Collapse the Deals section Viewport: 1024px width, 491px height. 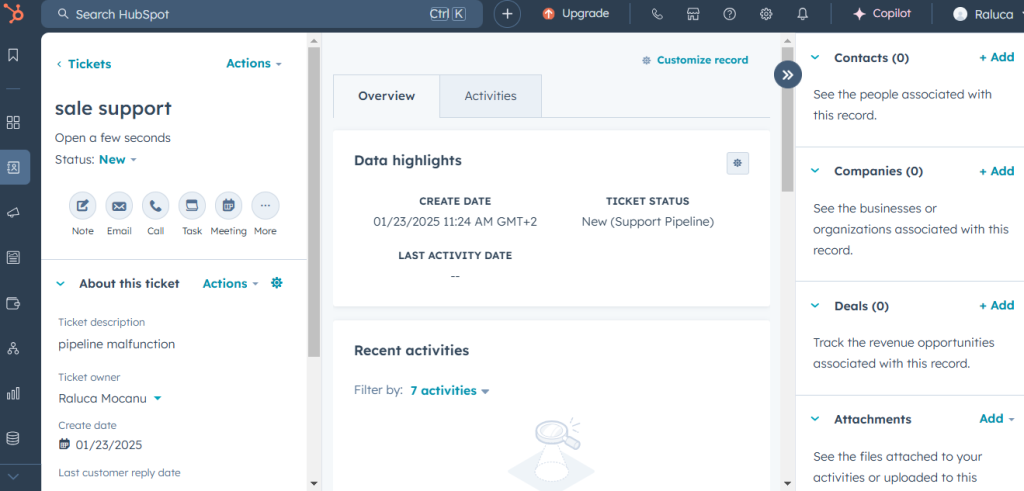tap(815, 306)
